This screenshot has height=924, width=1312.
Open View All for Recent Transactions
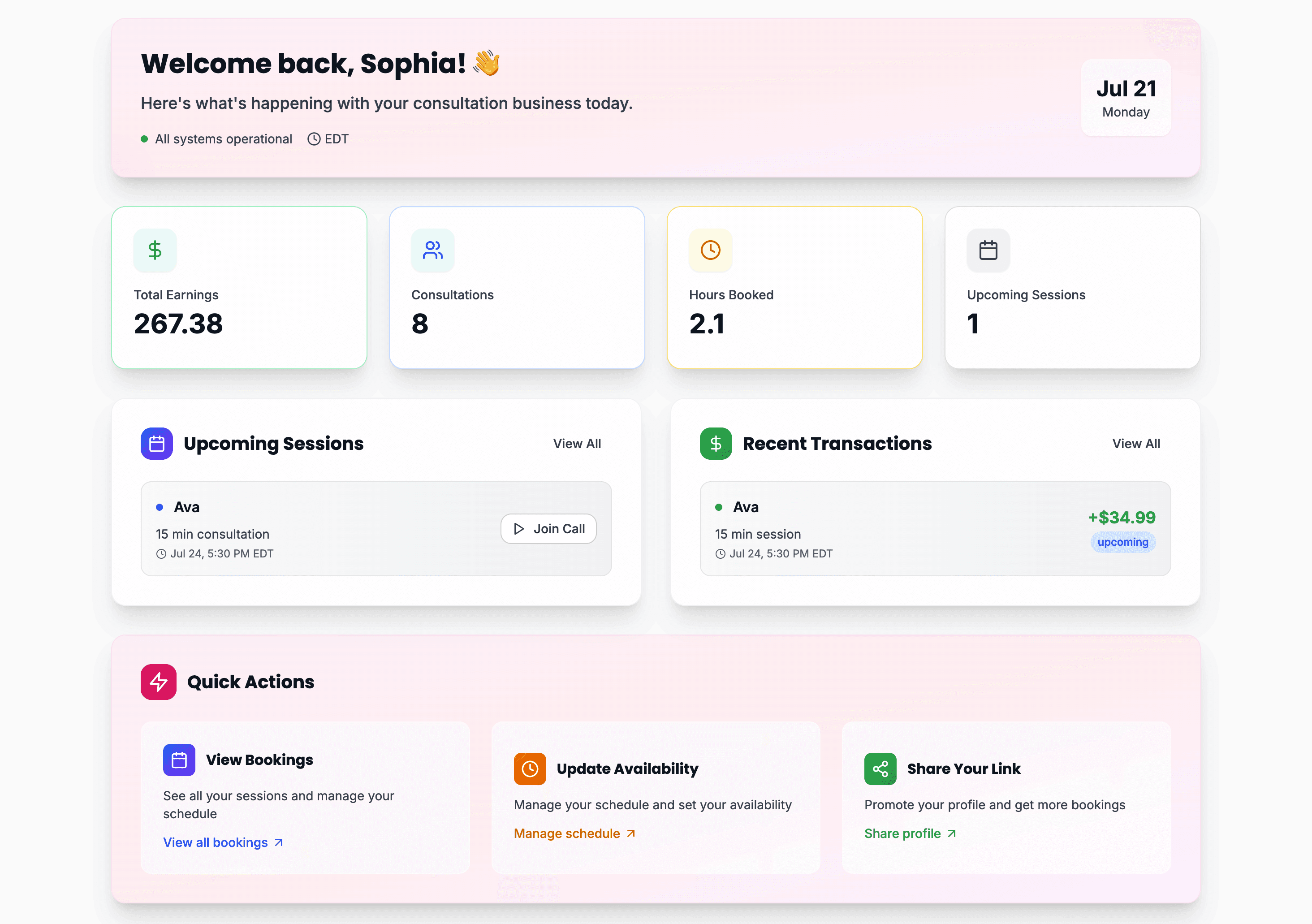click(1135, 444)
